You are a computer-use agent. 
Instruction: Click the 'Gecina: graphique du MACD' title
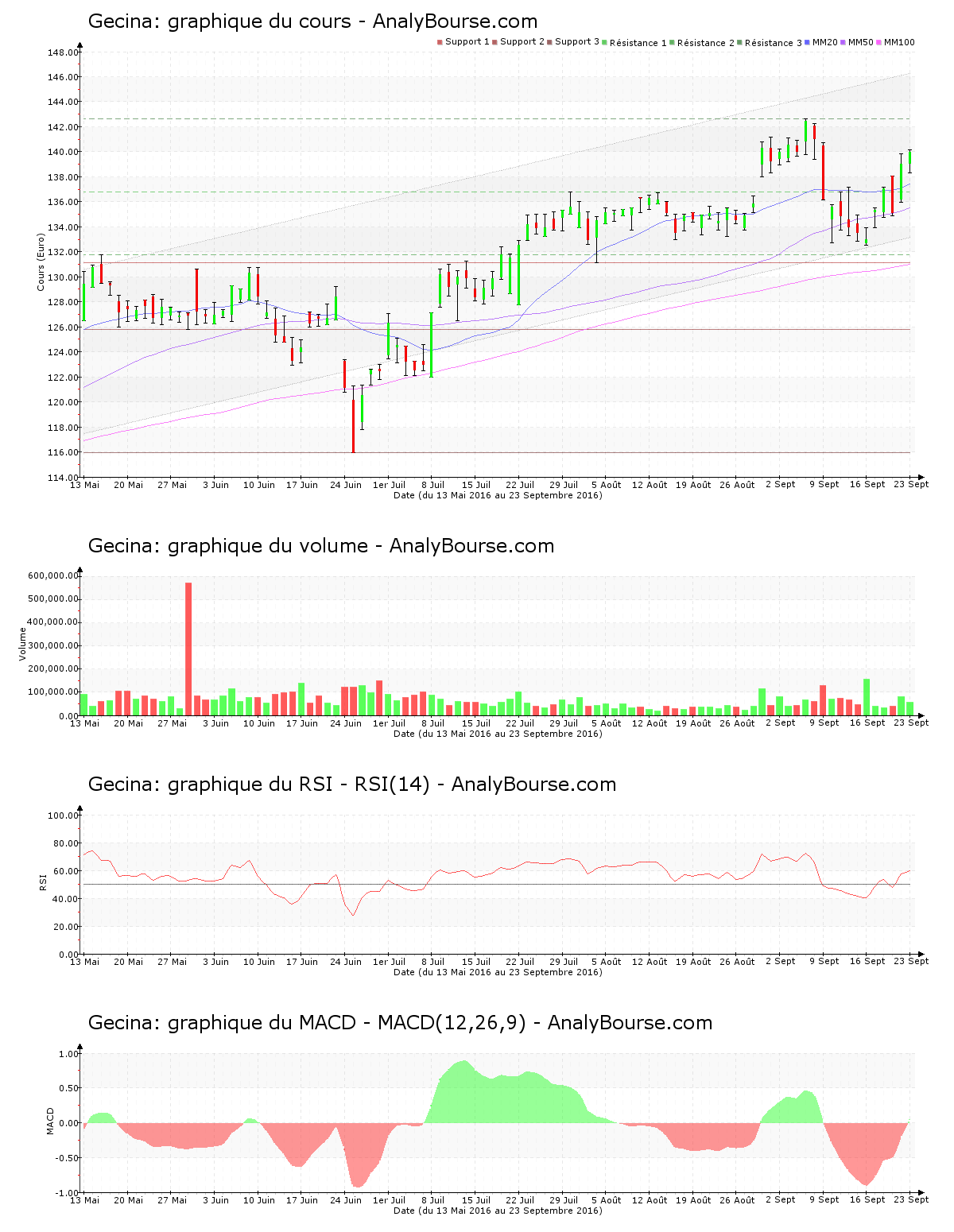tap(400, 1023)
